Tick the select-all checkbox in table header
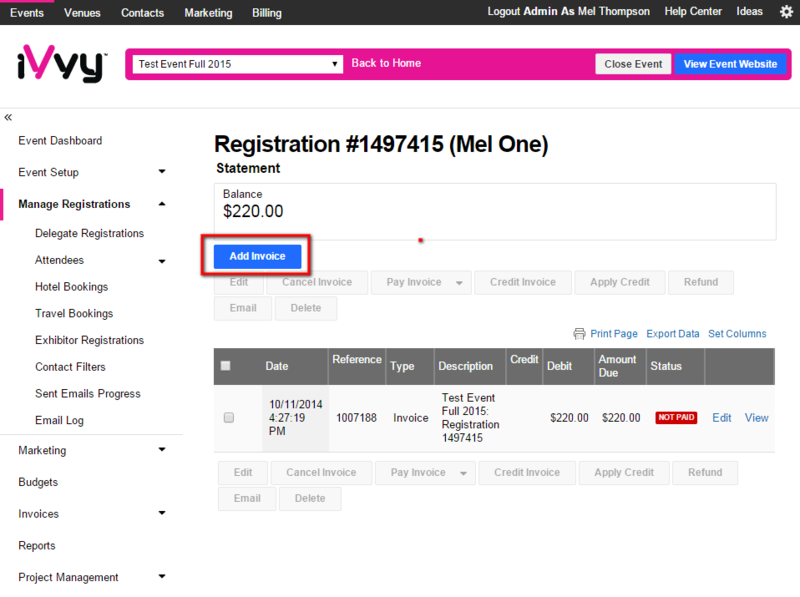 [x=226, y=366]
